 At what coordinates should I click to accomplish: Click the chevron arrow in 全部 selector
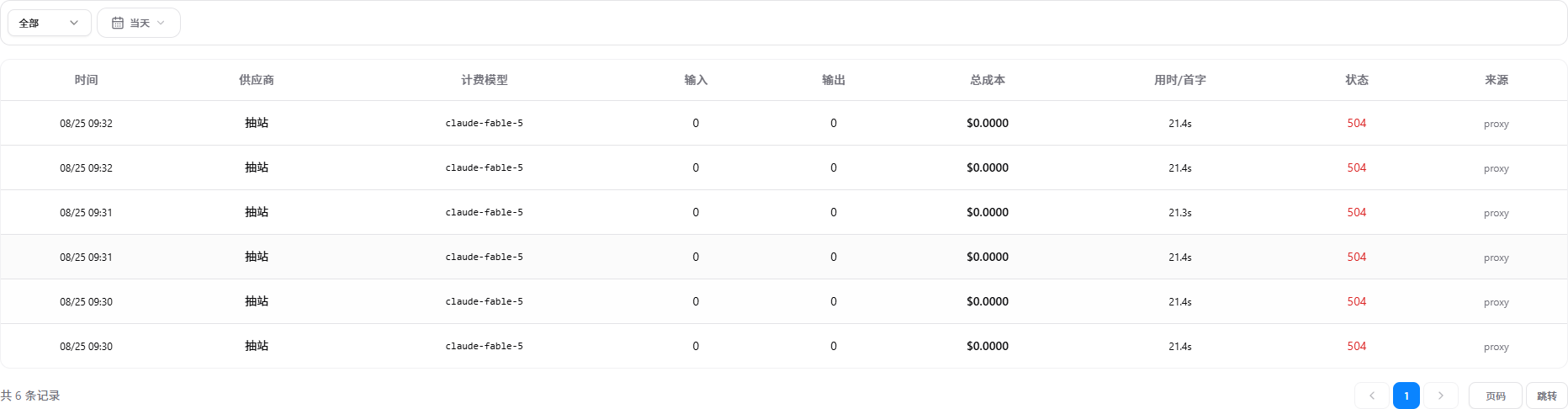[74, 23]
